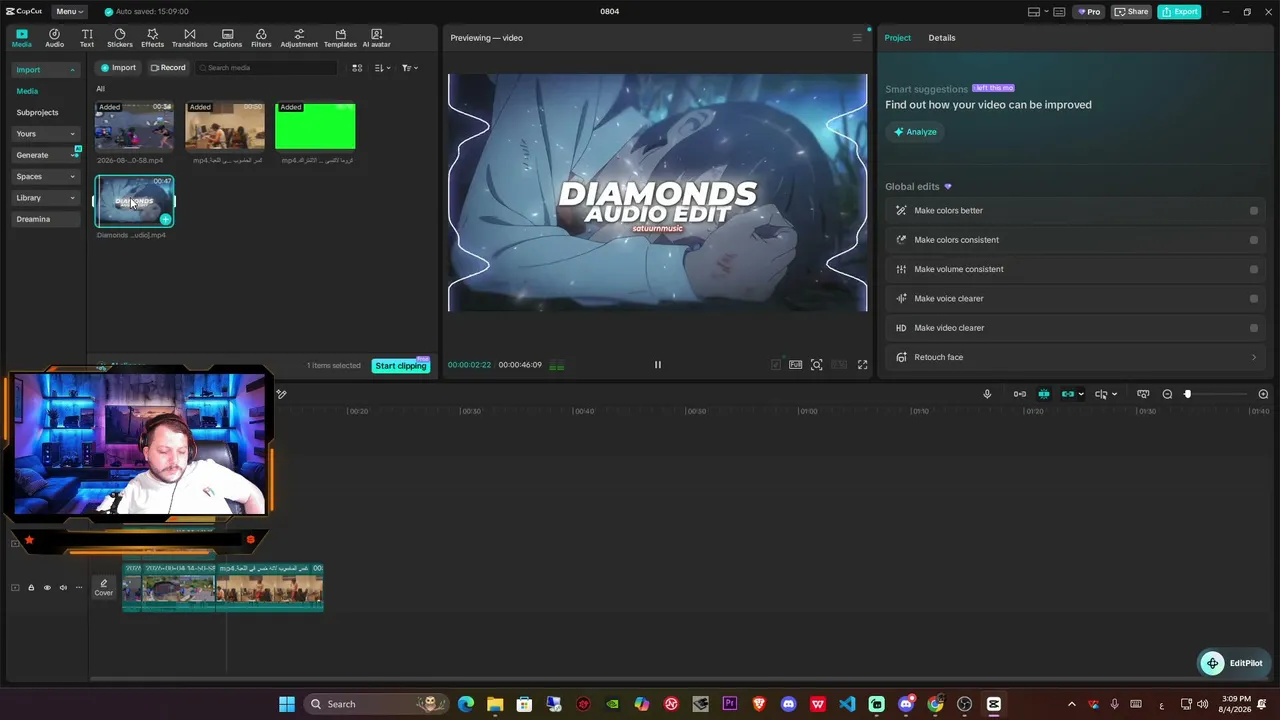This screenshot has width=1280, height=720.
Task: Lock the main video track
Action: (31, 588)
